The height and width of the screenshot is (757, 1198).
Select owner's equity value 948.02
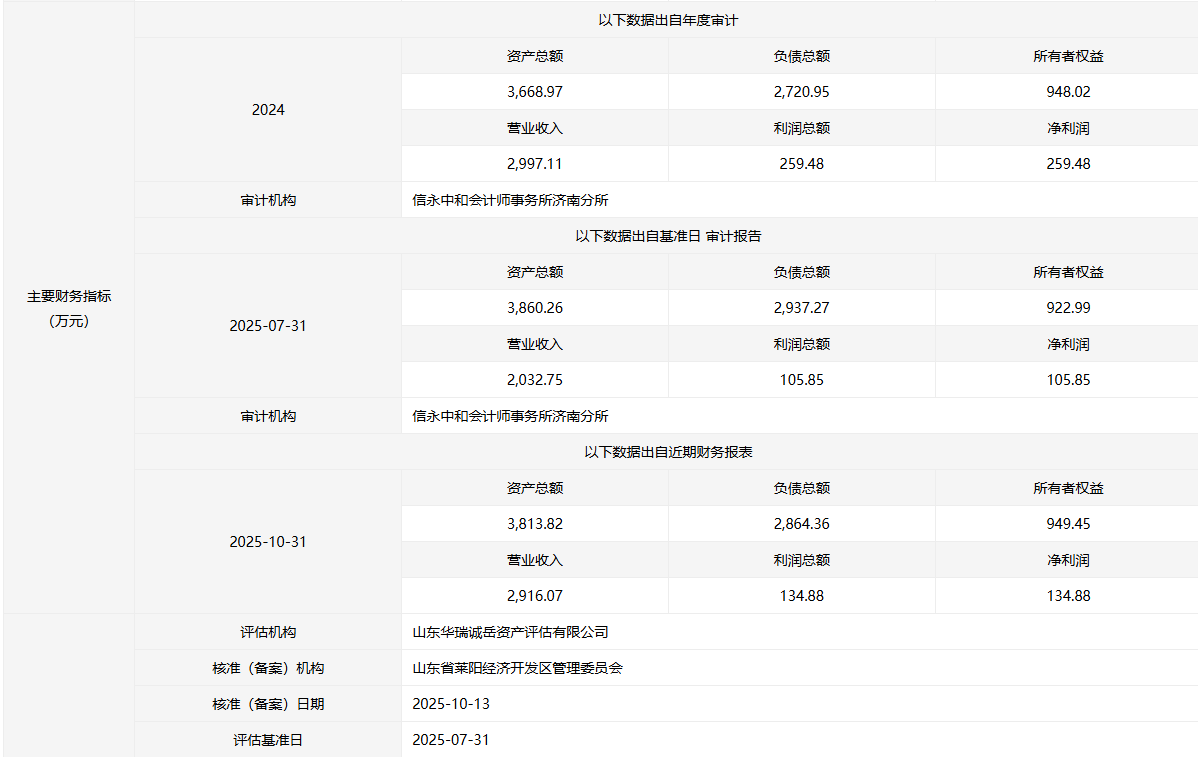1068,92
